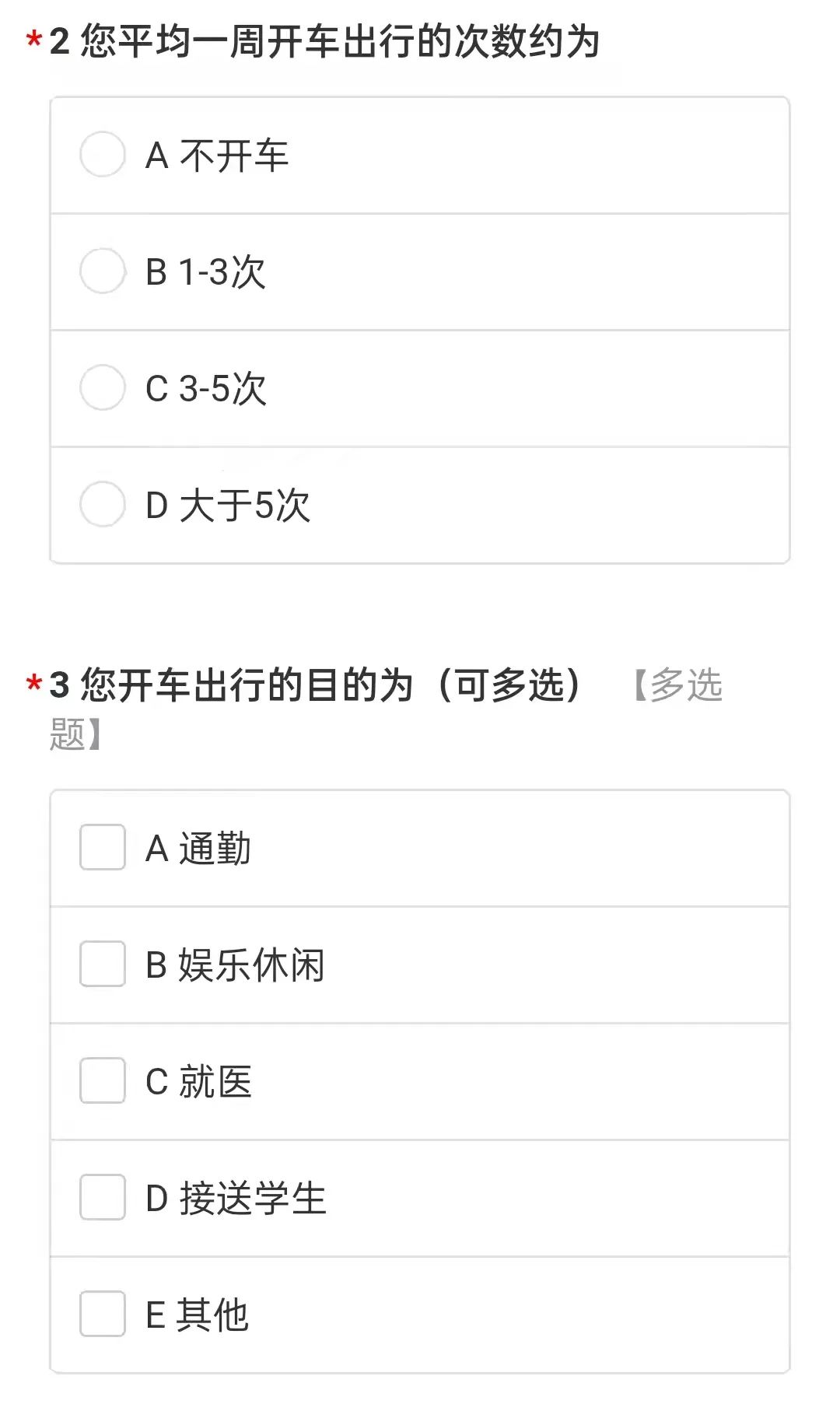Click the '就医' option label text
The height and width of the screenshot is (1411, 840).
click(215, 1082)
